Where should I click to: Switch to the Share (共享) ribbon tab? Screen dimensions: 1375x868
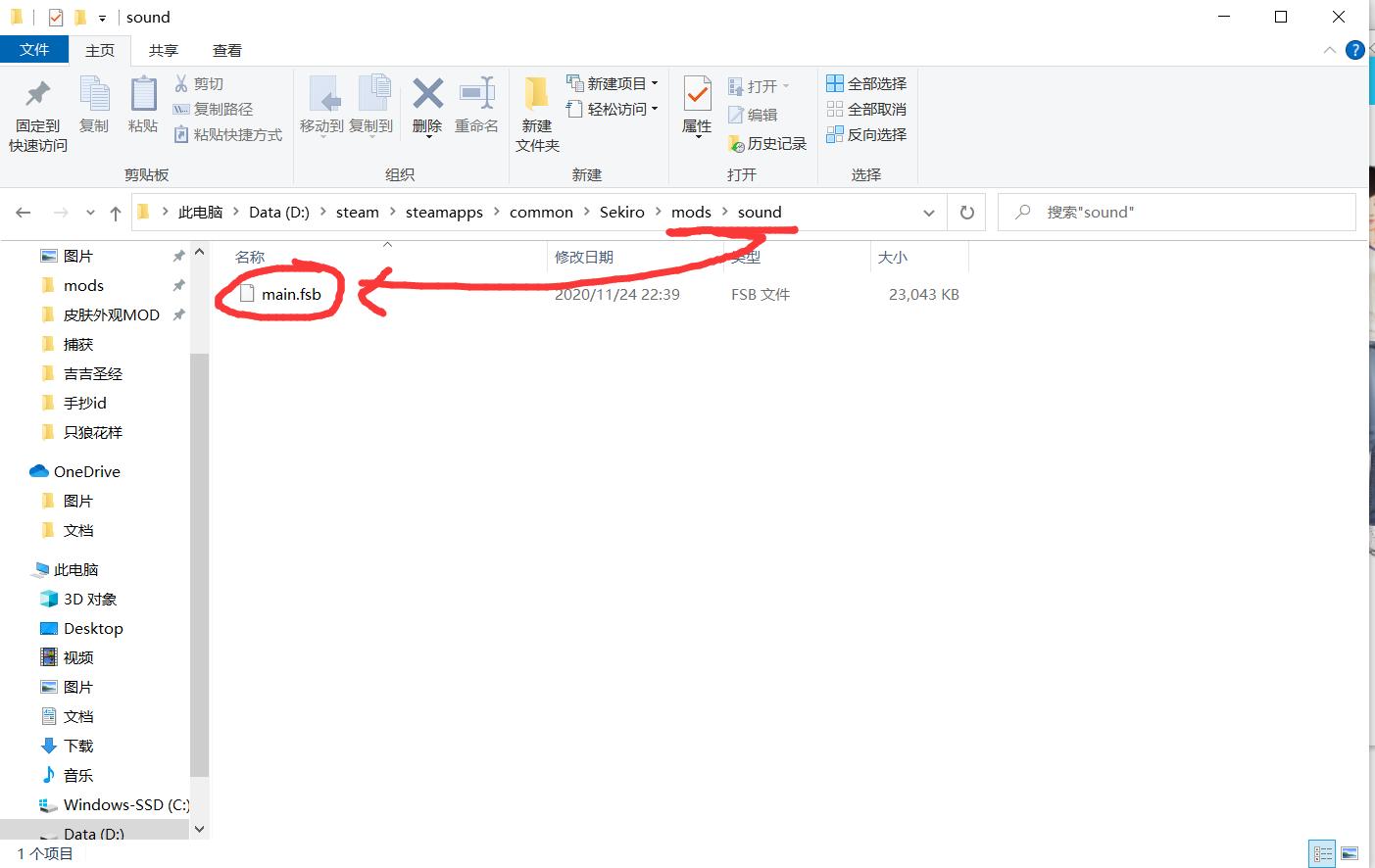(163, 50)
